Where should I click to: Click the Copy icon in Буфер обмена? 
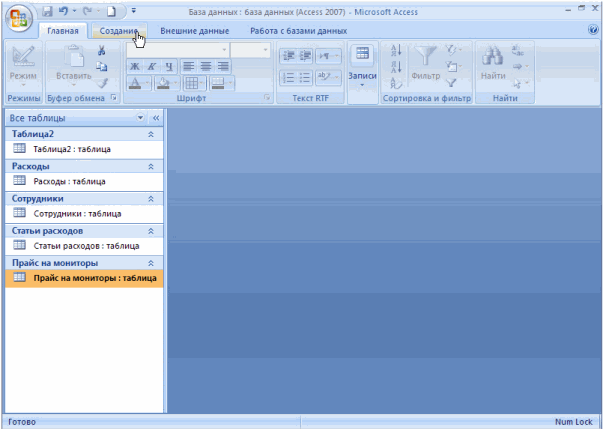pyautogui.click(x=102, y=67)
